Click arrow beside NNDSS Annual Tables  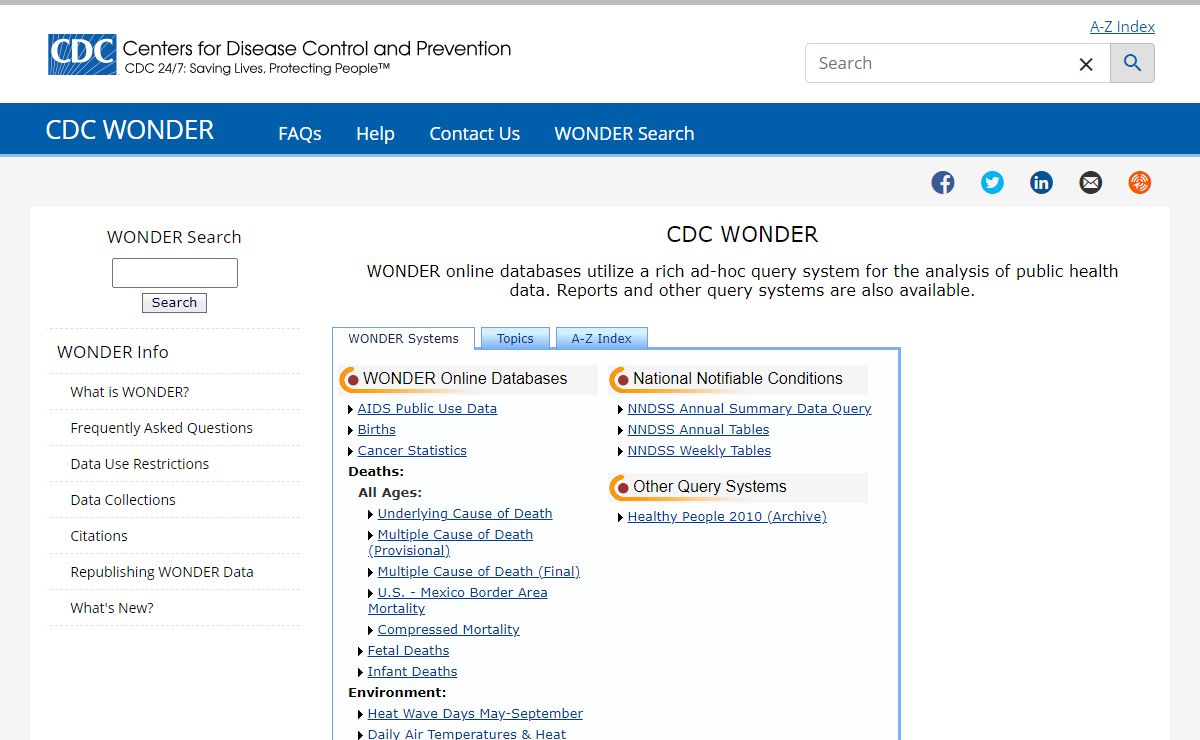pos(621,430)
